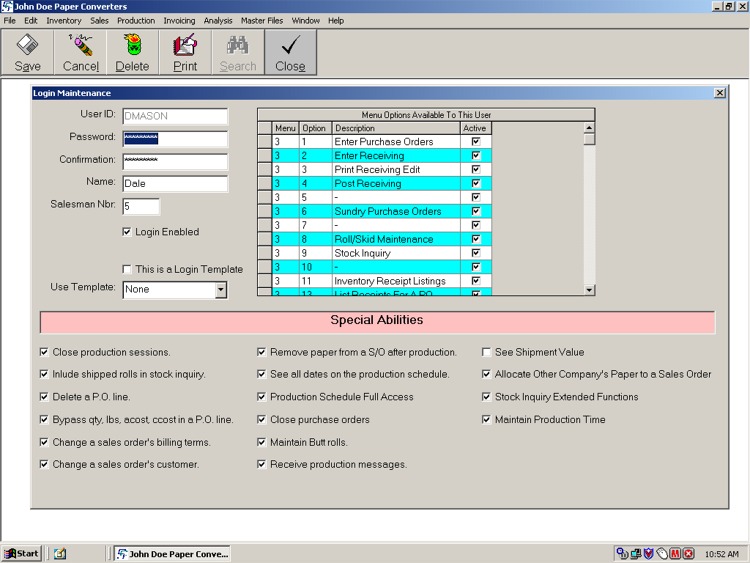Click the menu options scrollbar thumb
The image size is (750, 563).
589,139
